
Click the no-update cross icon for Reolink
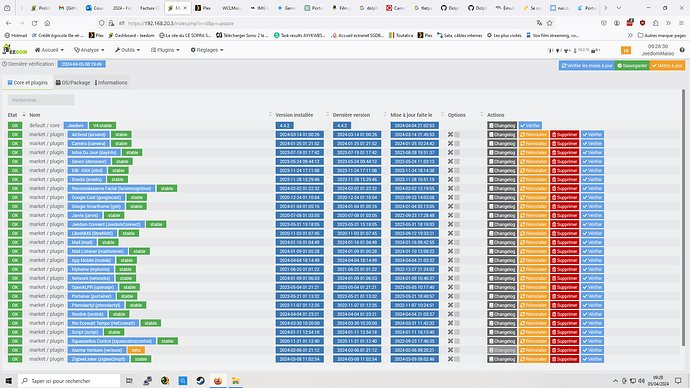(x=450, y=314)
